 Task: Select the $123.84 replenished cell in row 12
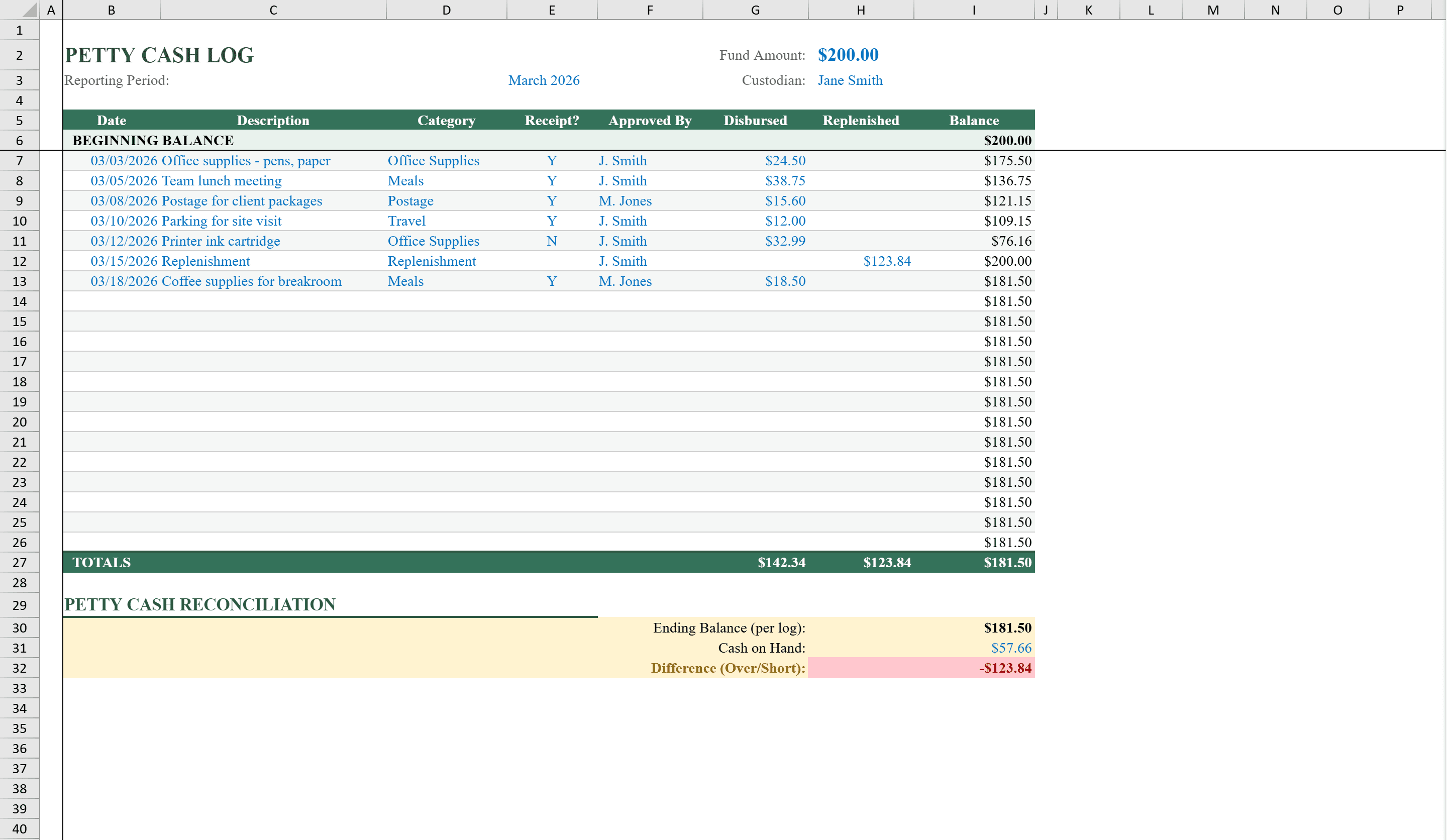click(x=887, y=261)
